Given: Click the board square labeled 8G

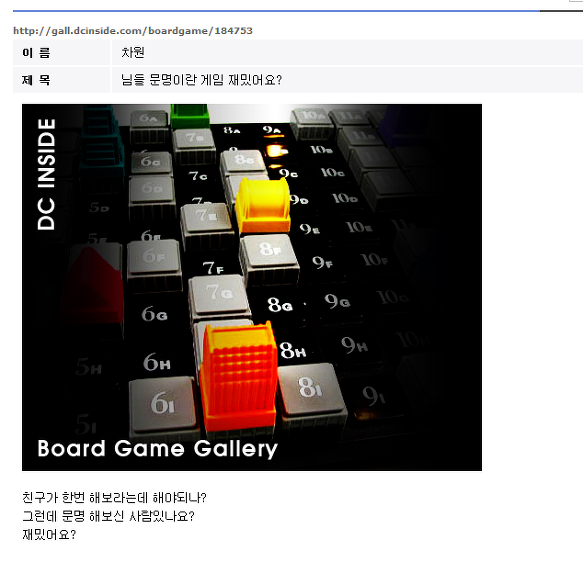Looking at the screenshot, I should click(280, 305).
